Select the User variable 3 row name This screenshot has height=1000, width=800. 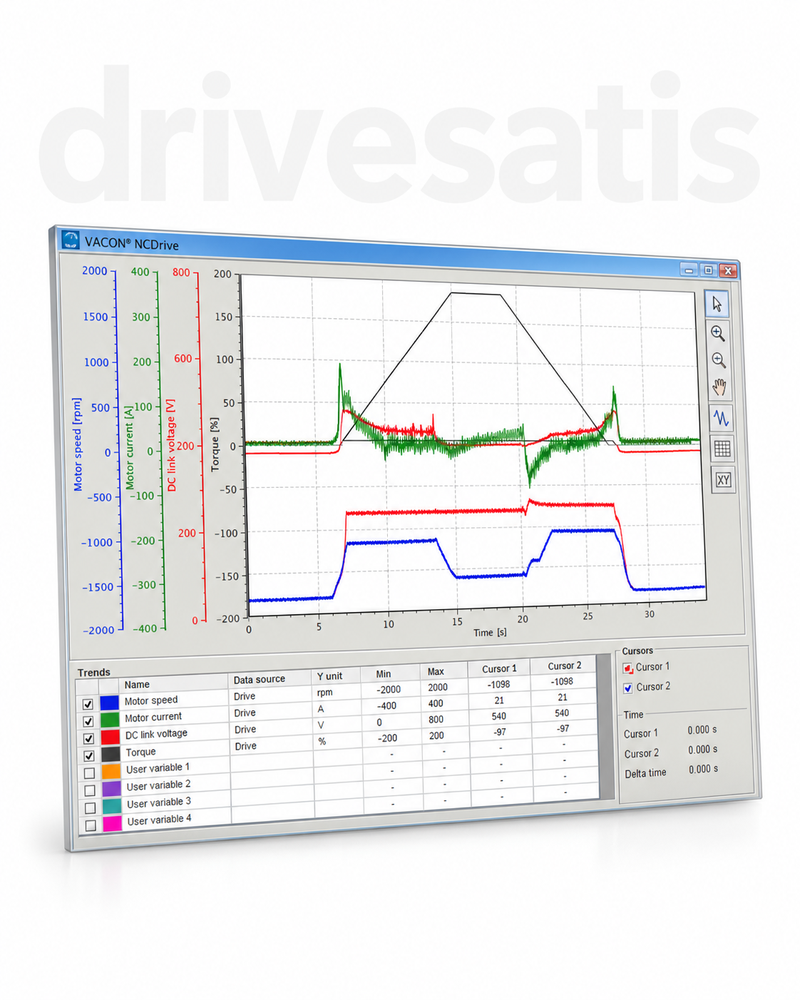[158, 802]
